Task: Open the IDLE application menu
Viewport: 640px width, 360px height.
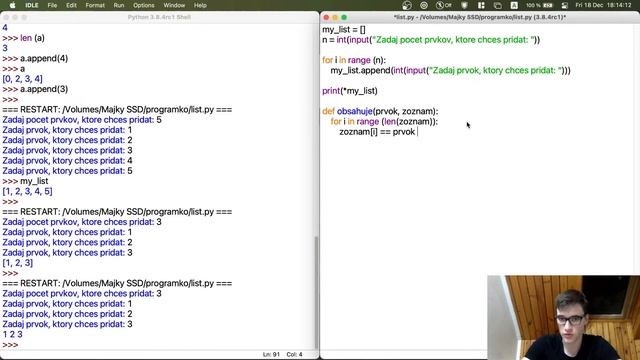Action: [31, 5]
